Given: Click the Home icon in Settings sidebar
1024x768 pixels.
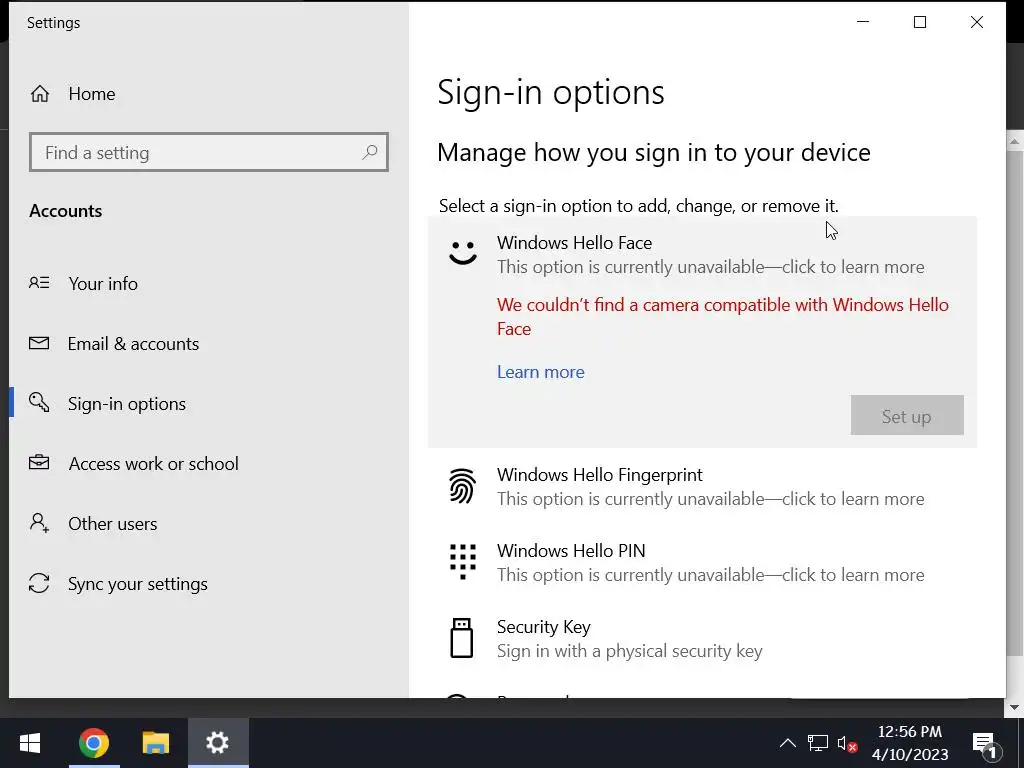Looking at the screenshot, I should [40, 94].
